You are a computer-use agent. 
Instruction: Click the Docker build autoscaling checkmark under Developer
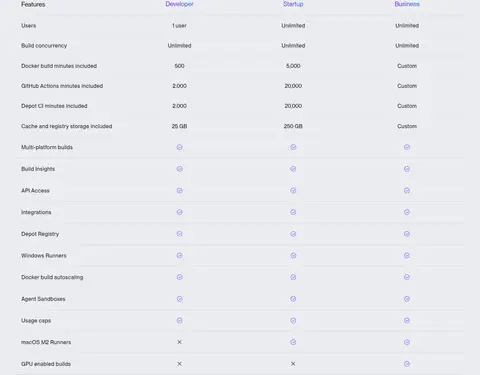pyautogui.click(x=179, y=277)
